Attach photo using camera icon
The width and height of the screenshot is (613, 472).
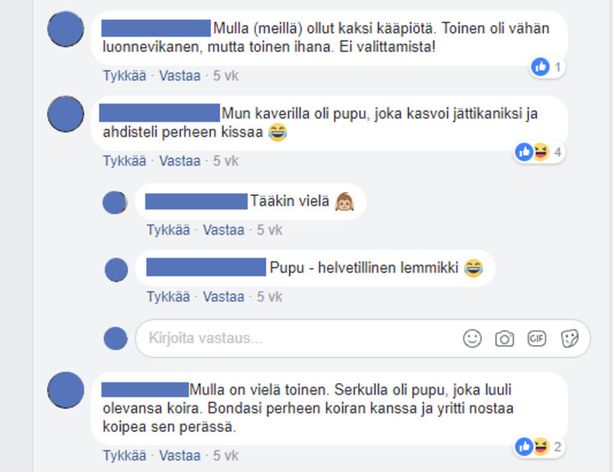point(504,338)
